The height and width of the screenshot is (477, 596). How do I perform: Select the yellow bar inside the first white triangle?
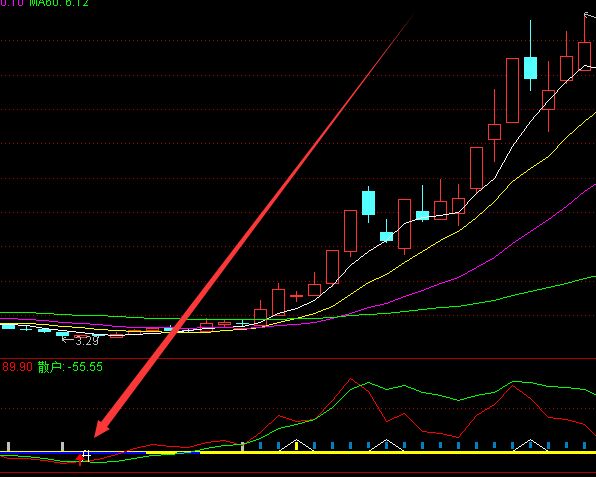(x=296, y=446)
